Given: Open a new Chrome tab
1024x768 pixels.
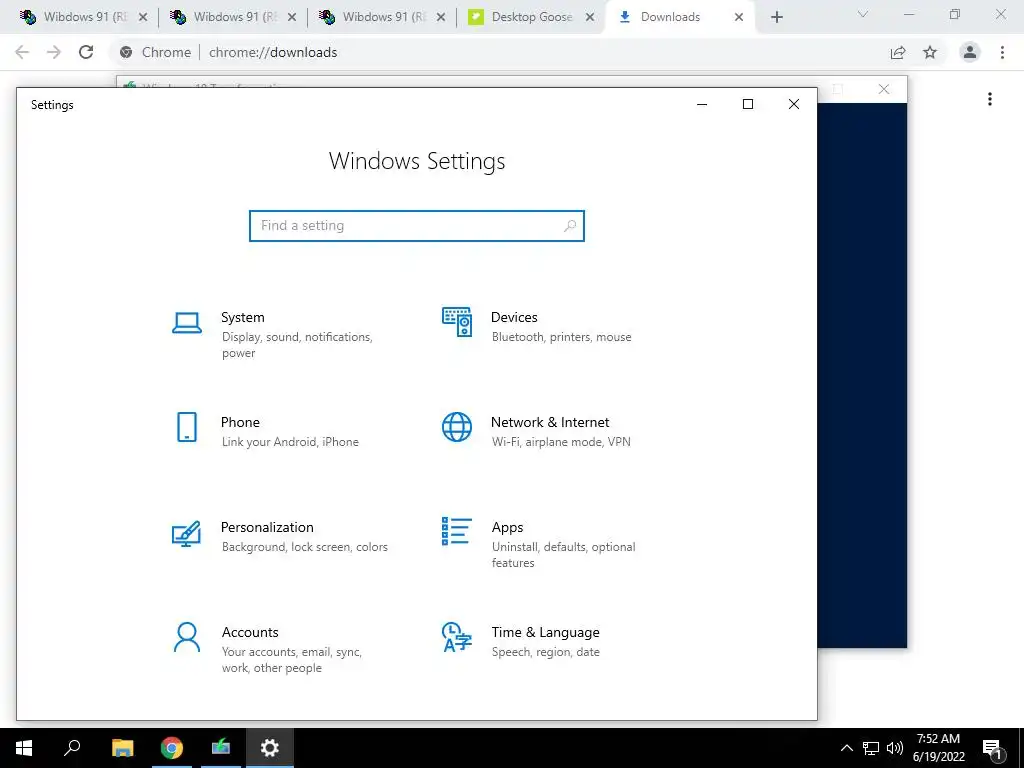Looking at the screenshot, I should pos(776,17).
